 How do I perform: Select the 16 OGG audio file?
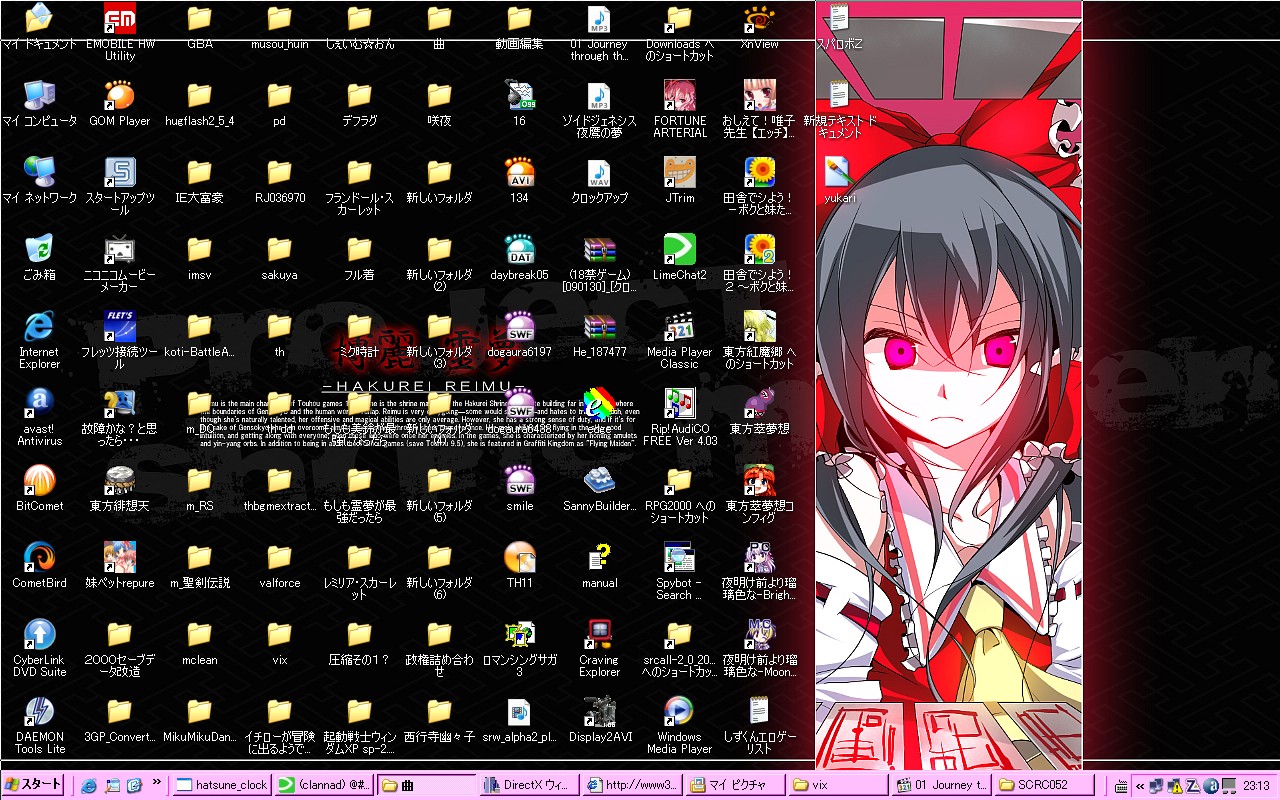click(520, 95)
